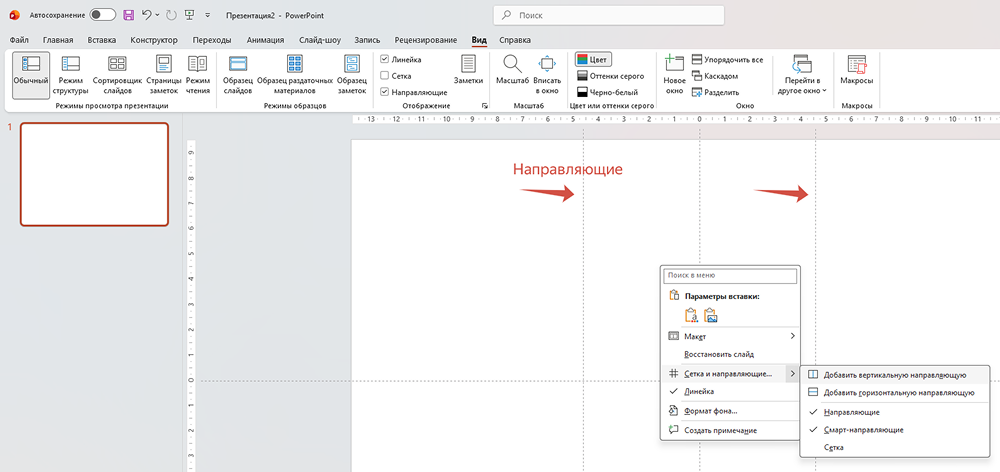Image resolution: width=1000 pixels, height=472 pixels.
Task: Uncheck Направляющие checkbox in ribbon
Action: click(385, 92)
